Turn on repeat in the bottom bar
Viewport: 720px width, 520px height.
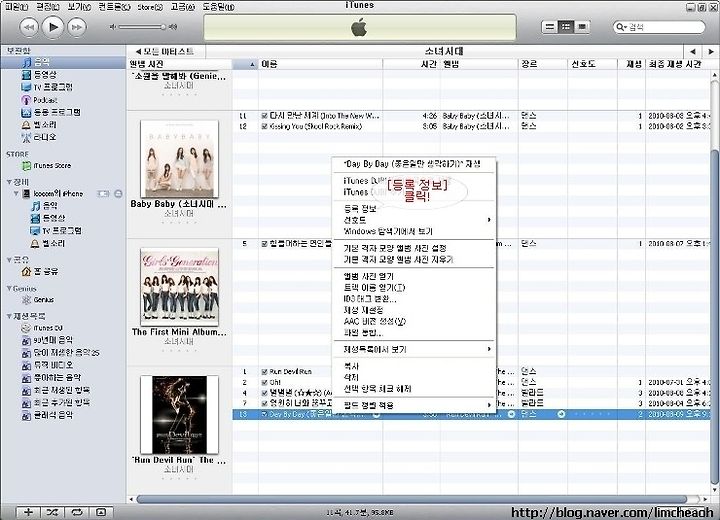coord(77,512)
